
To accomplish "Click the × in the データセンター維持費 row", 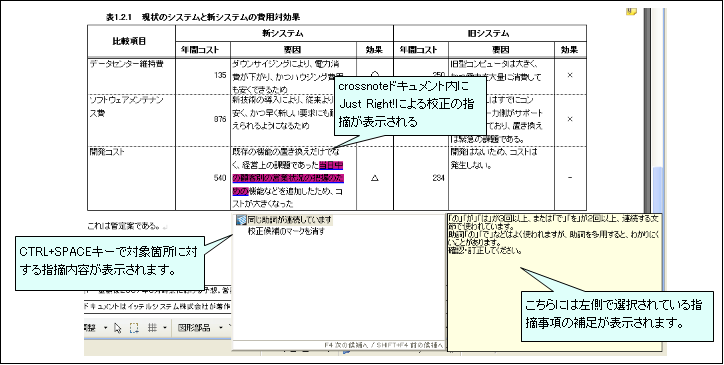I will [570, 75].
